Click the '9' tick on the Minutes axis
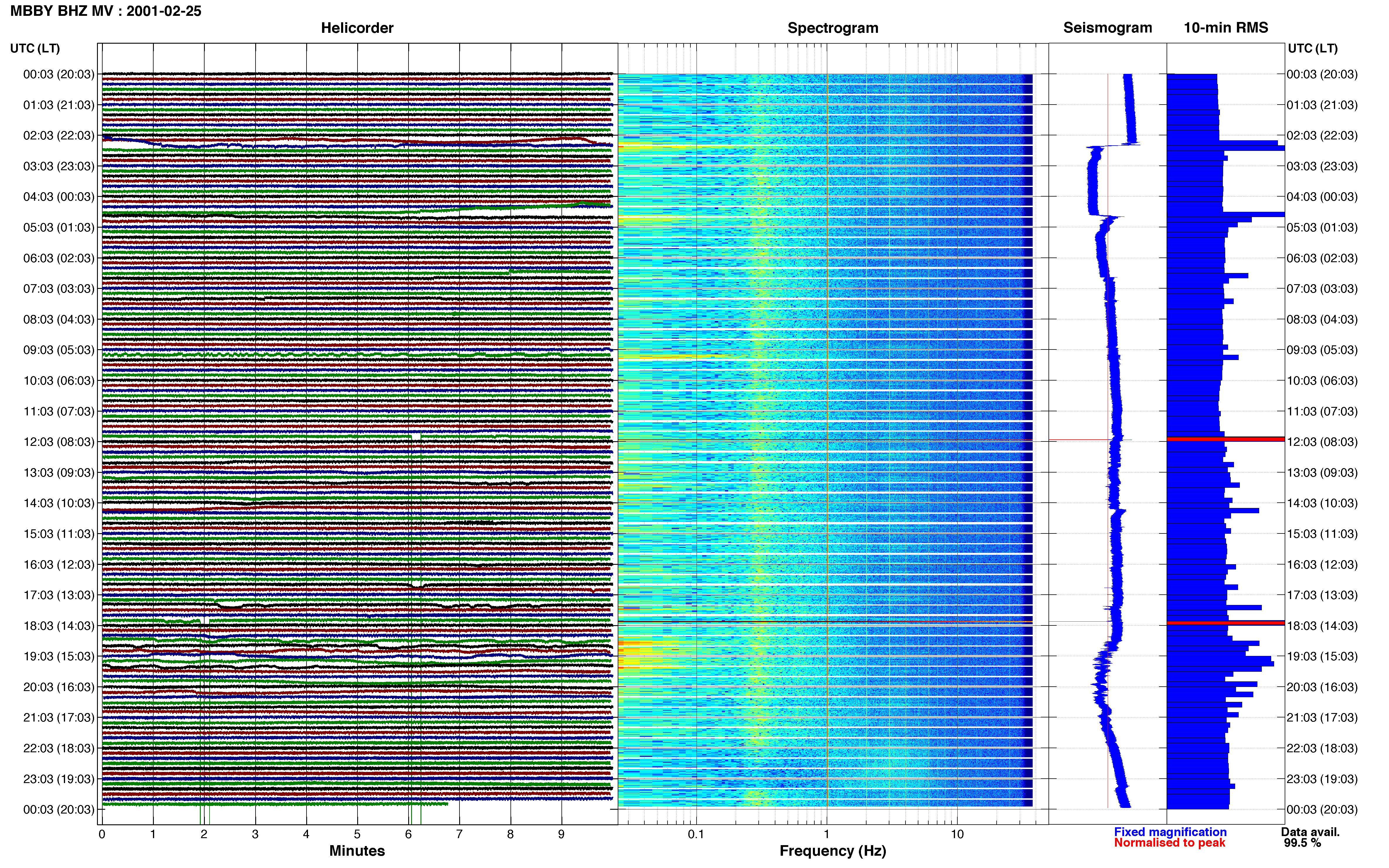This screenshot has height=868, width=1389. pos(561,834)
